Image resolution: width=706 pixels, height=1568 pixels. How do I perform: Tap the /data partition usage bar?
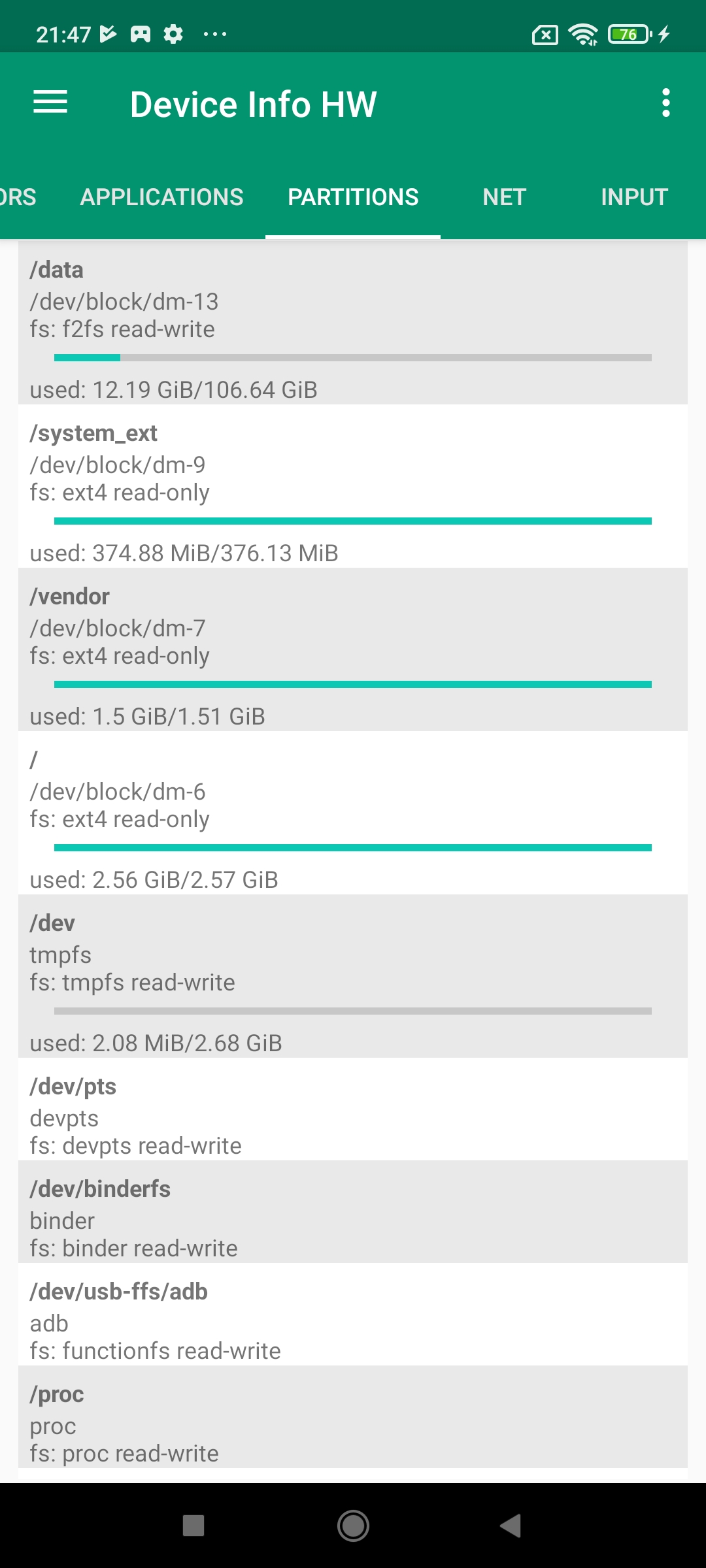tap(353, 357)
